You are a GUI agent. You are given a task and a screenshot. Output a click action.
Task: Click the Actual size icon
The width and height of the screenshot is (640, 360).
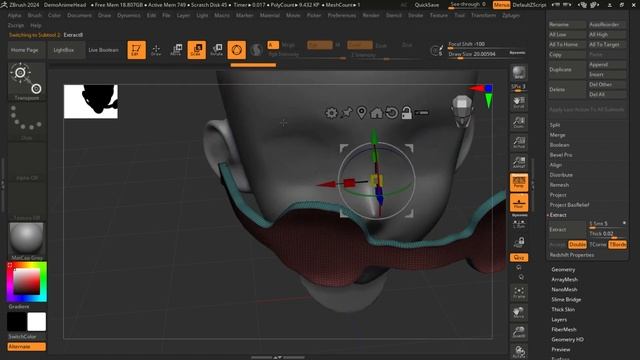click(x=519, y=142)
